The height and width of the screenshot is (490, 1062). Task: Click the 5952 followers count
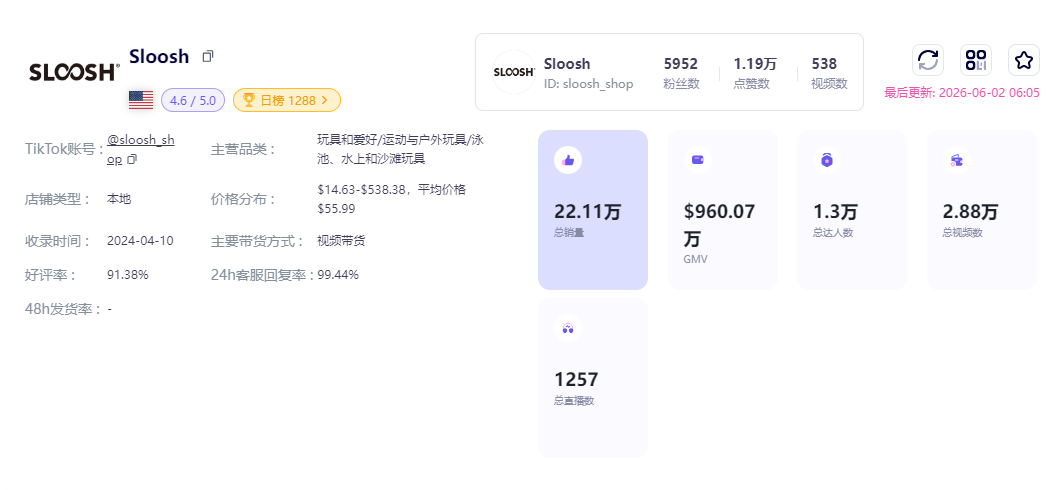click(x=681, y=64)
